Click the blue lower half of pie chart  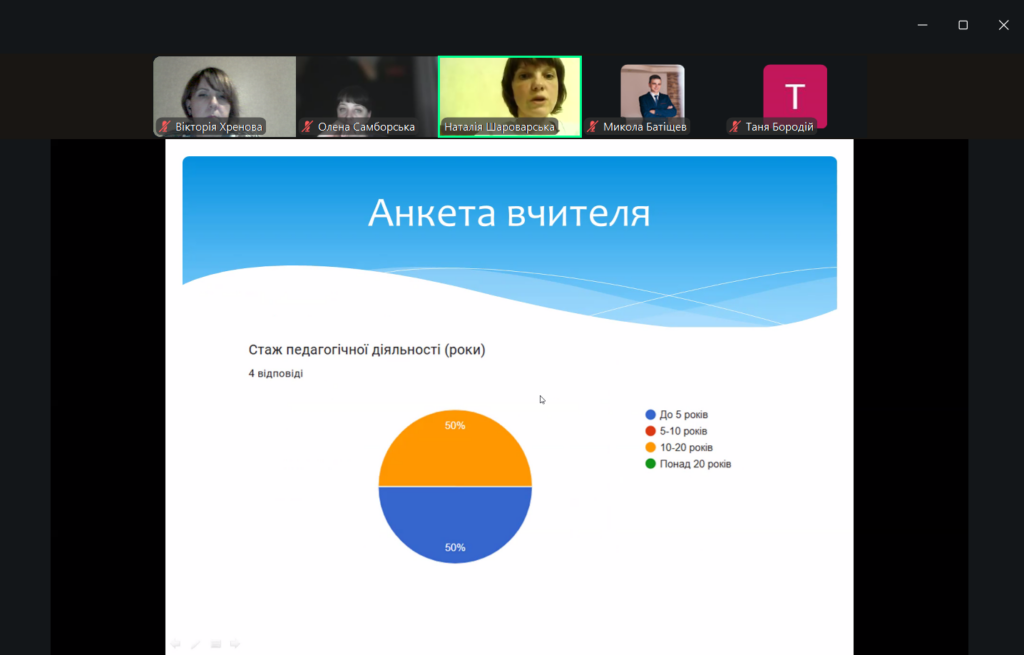pos(455,520)
